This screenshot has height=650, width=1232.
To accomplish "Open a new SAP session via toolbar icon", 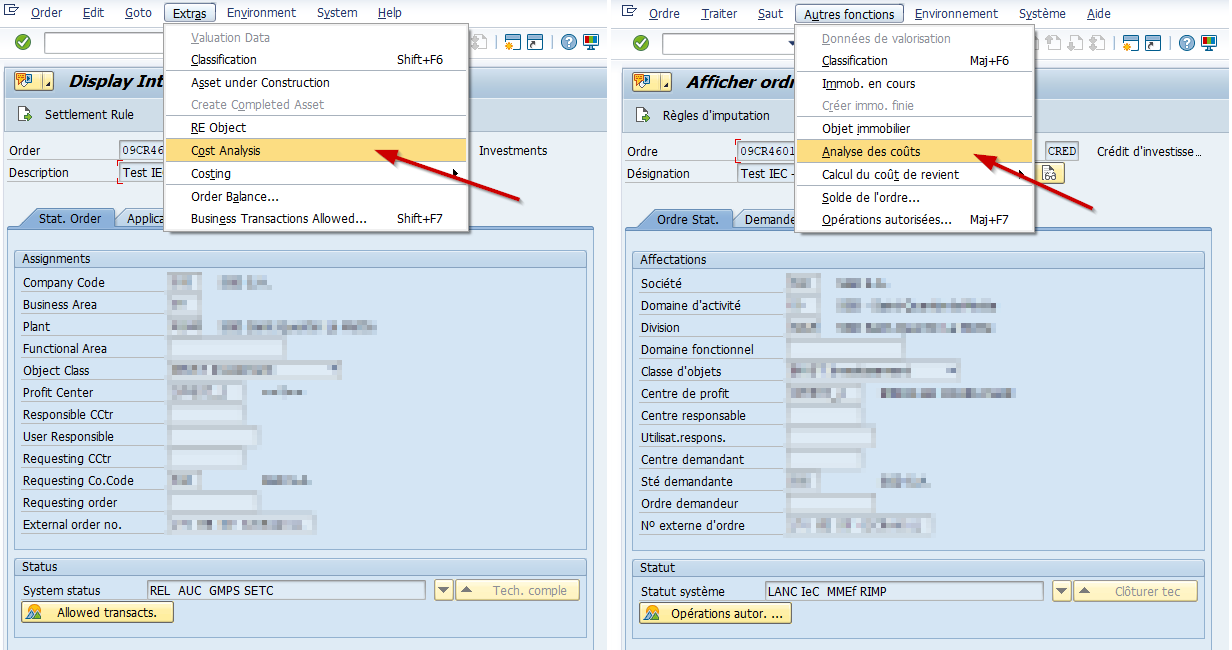I will pyautogui.click(x=513, y=43).
